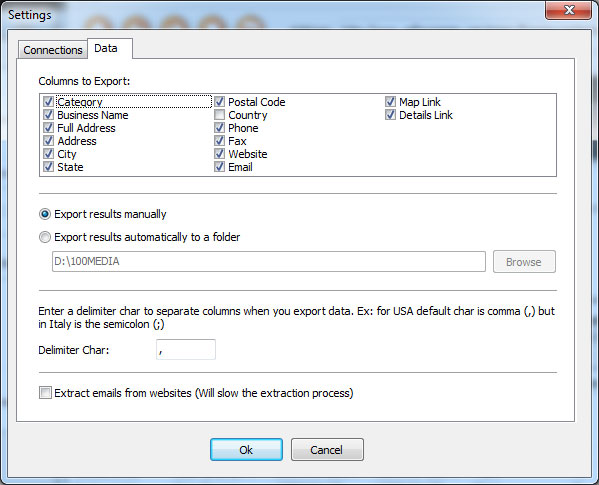Select Export results manually option
This screenshot has width=599, height=485.
tap(45, 214)
